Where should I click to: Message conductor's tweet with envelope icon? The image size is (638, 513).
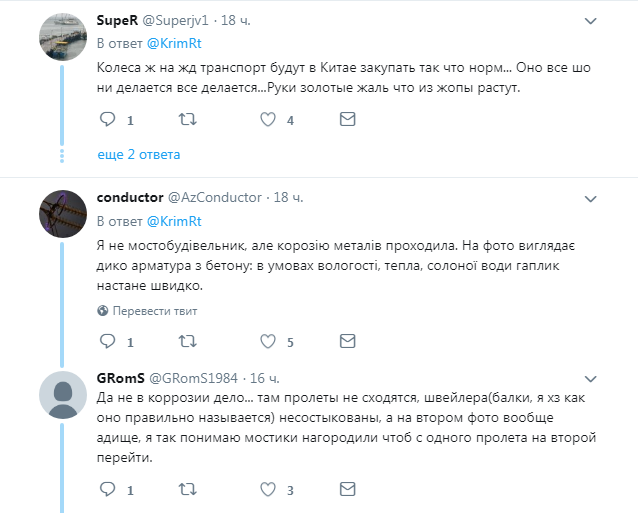pos(347,342)
